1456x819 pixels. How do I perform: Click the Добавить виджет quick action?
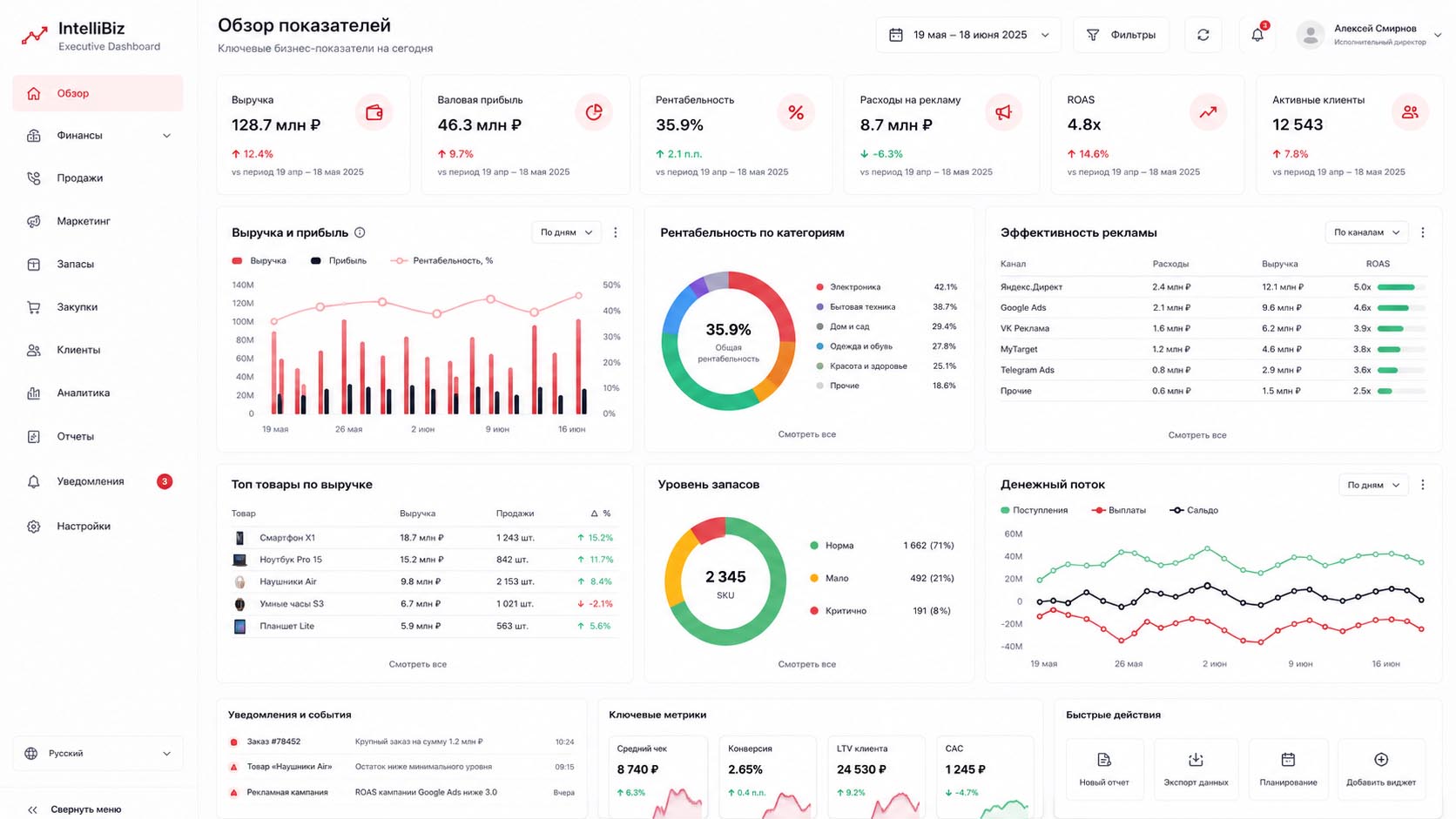pyautogui.click(x=1381, y=769)
